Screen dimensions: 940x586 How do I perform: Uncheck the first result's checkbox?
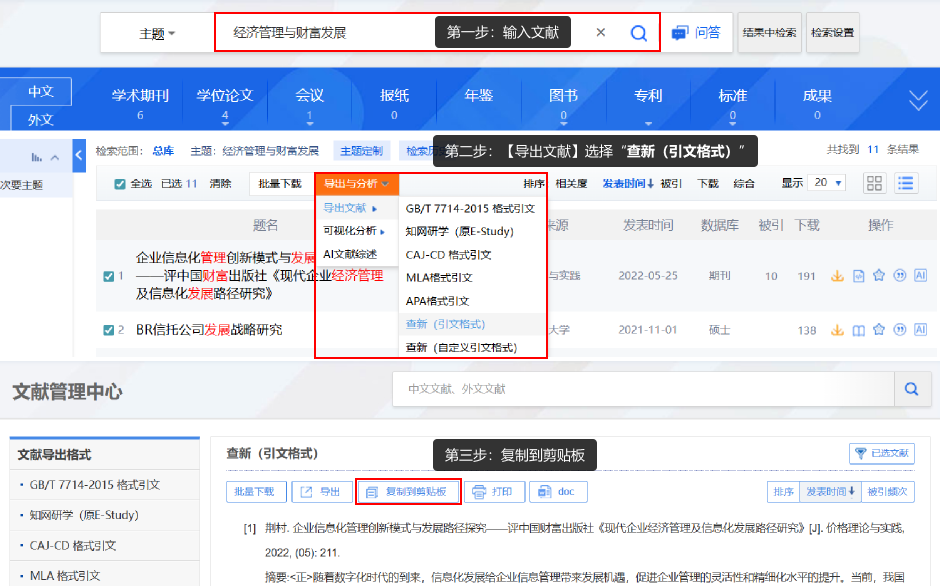pos(109,276)
